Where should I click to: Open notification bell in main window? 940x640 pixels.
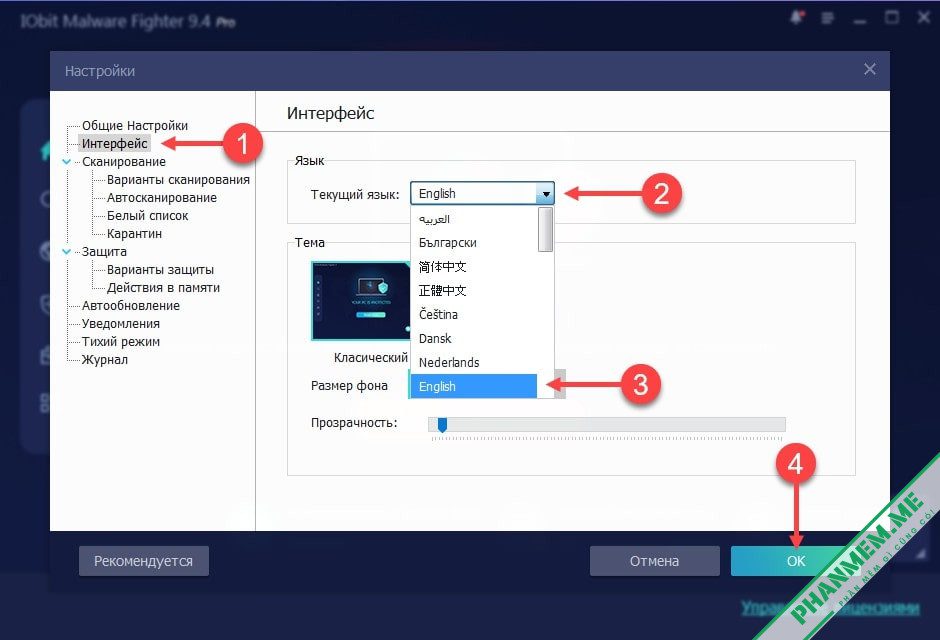tap(797, 17)
